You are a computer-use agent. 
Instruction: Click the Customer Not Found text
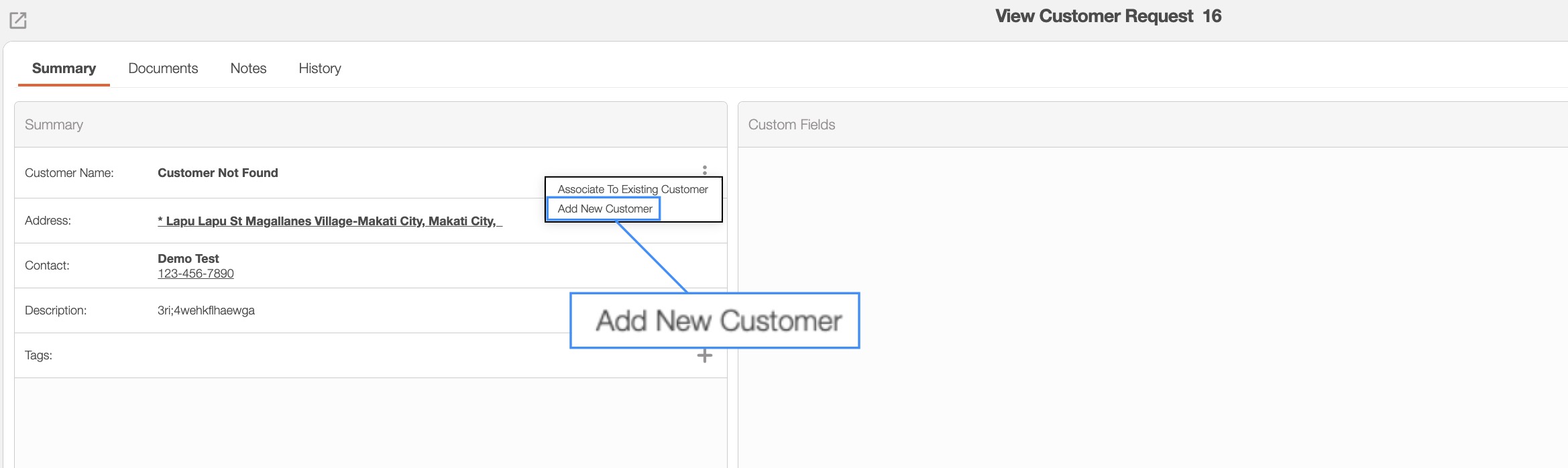click(217, 173)
